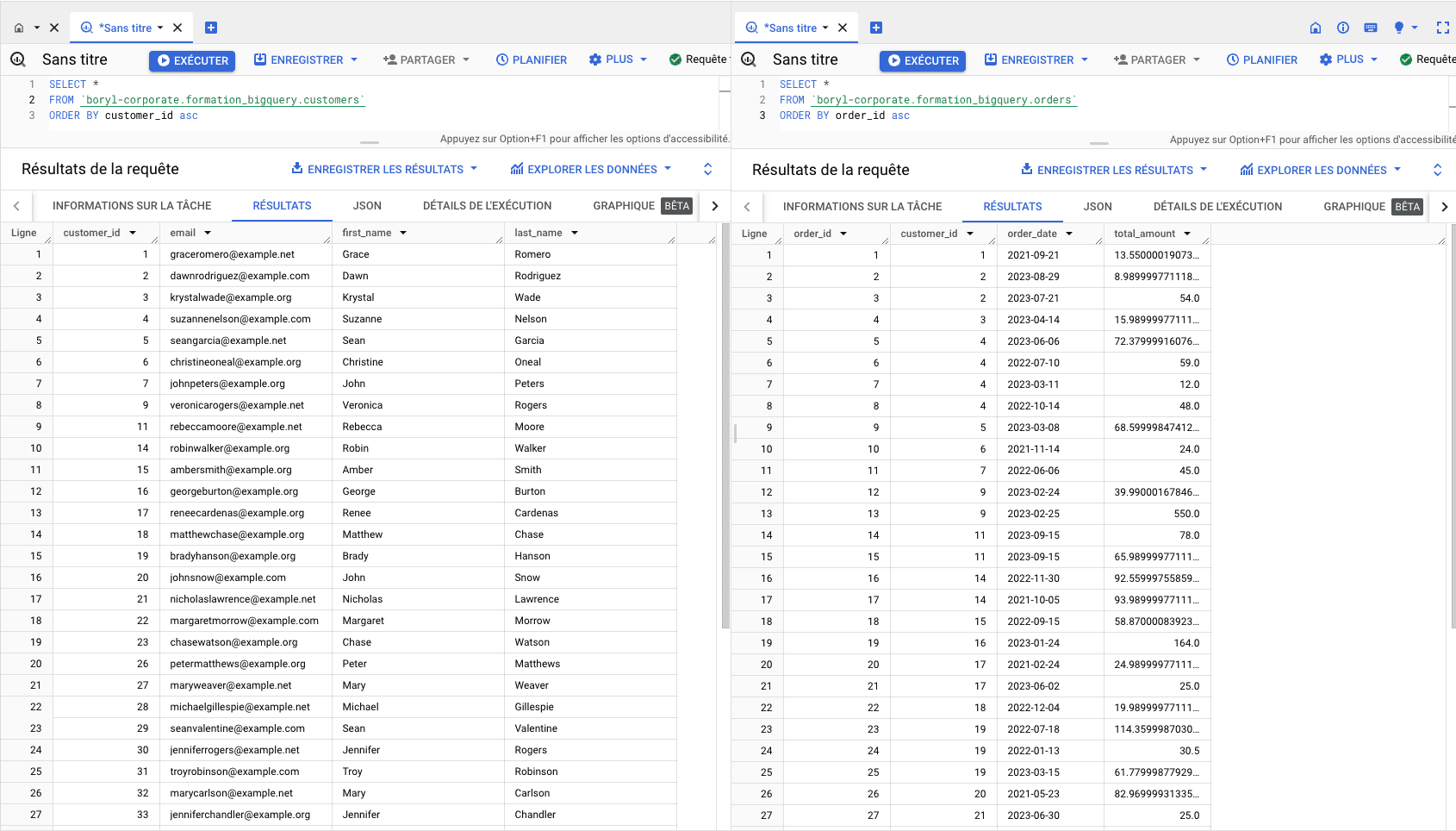
Task: Open ENREGISTRER LES RÉSULTATS for orders results
Action: click(x=1114, y=170)
